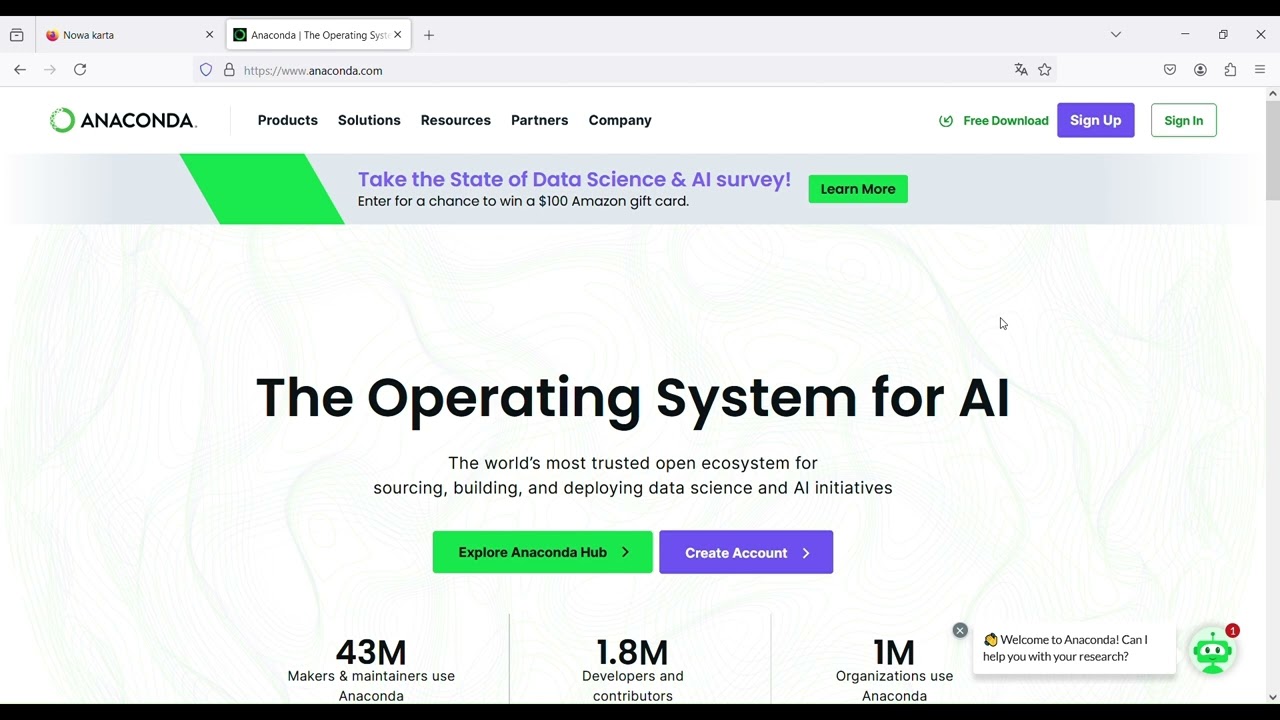Click the tracking protection shield icon

tap(206, 70)
